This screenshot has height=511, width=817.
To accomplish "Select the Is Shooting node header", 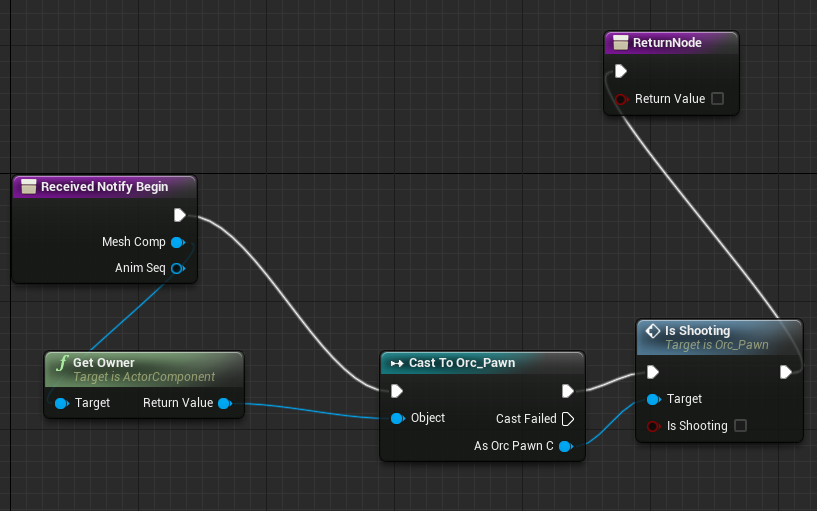I will tap(720, 338).
